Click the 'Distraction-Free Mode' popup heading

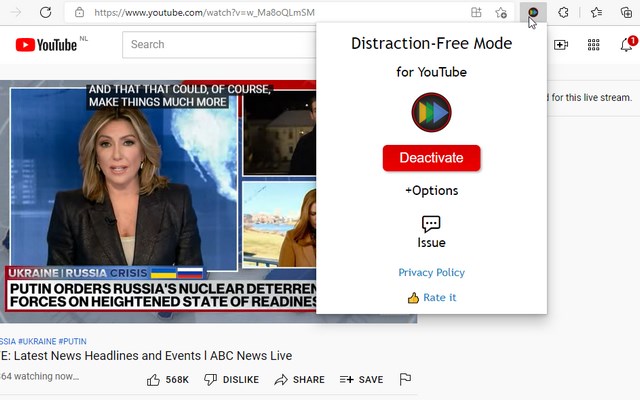coord(431,43)
